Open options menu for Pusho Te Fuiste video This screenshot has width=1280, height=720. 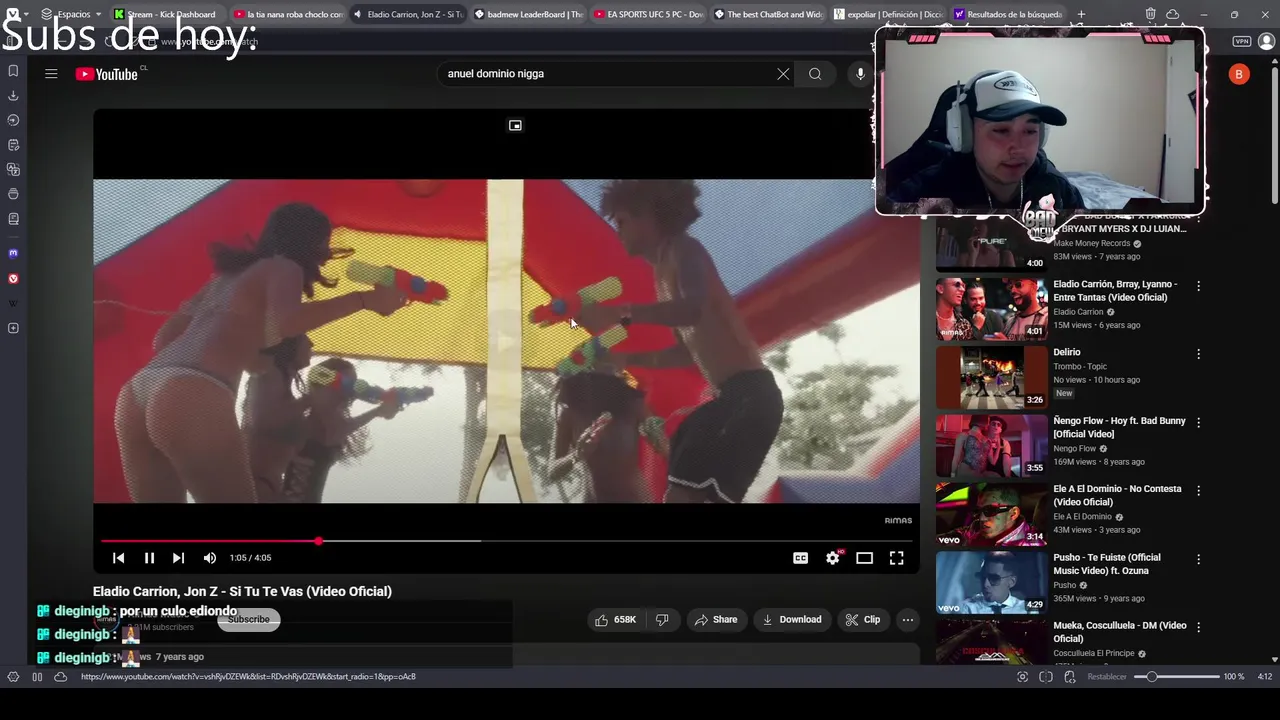pos(1198,559)
